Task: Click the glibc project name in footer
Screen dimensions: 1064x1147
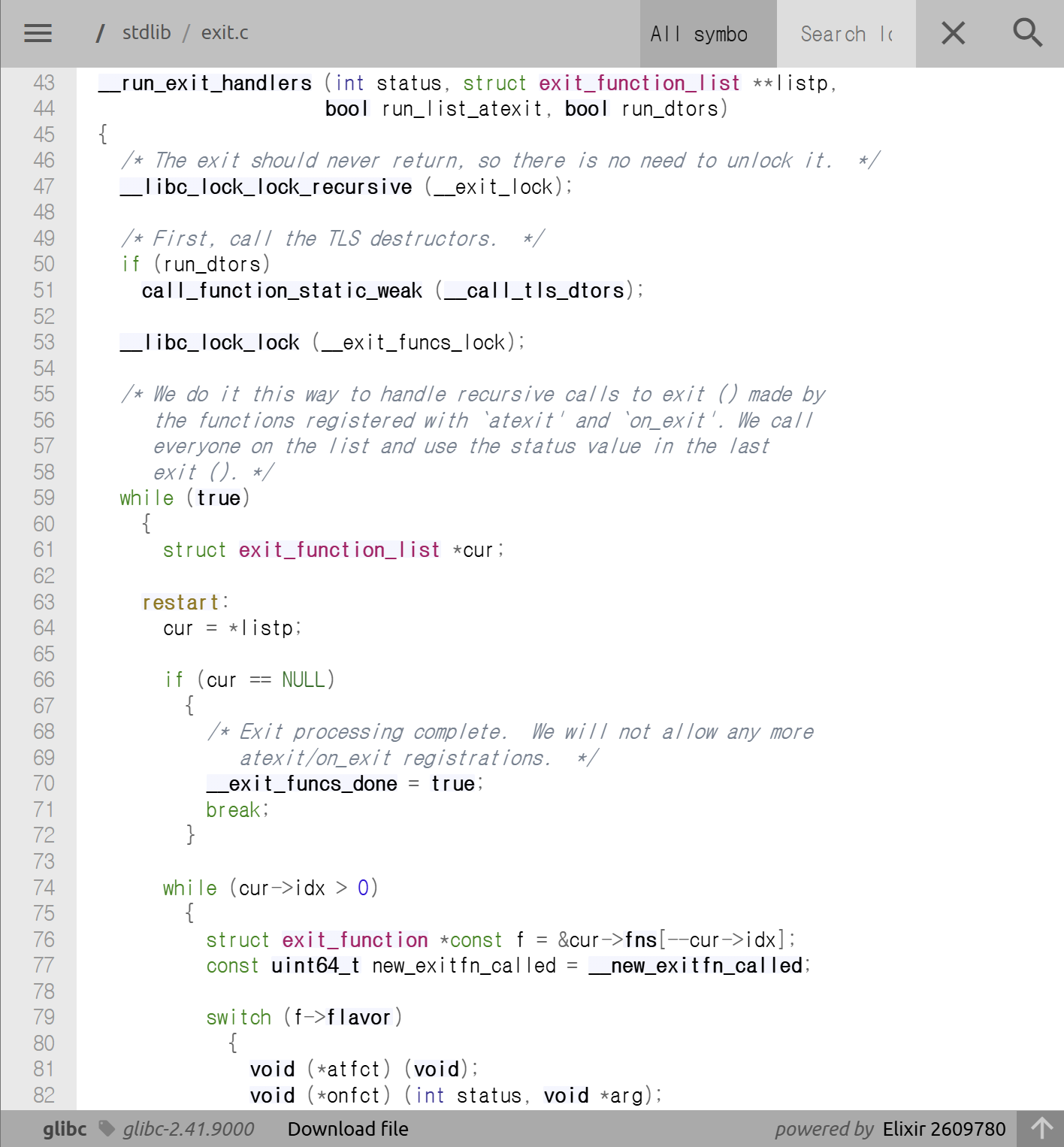Action: point(65,1129)
